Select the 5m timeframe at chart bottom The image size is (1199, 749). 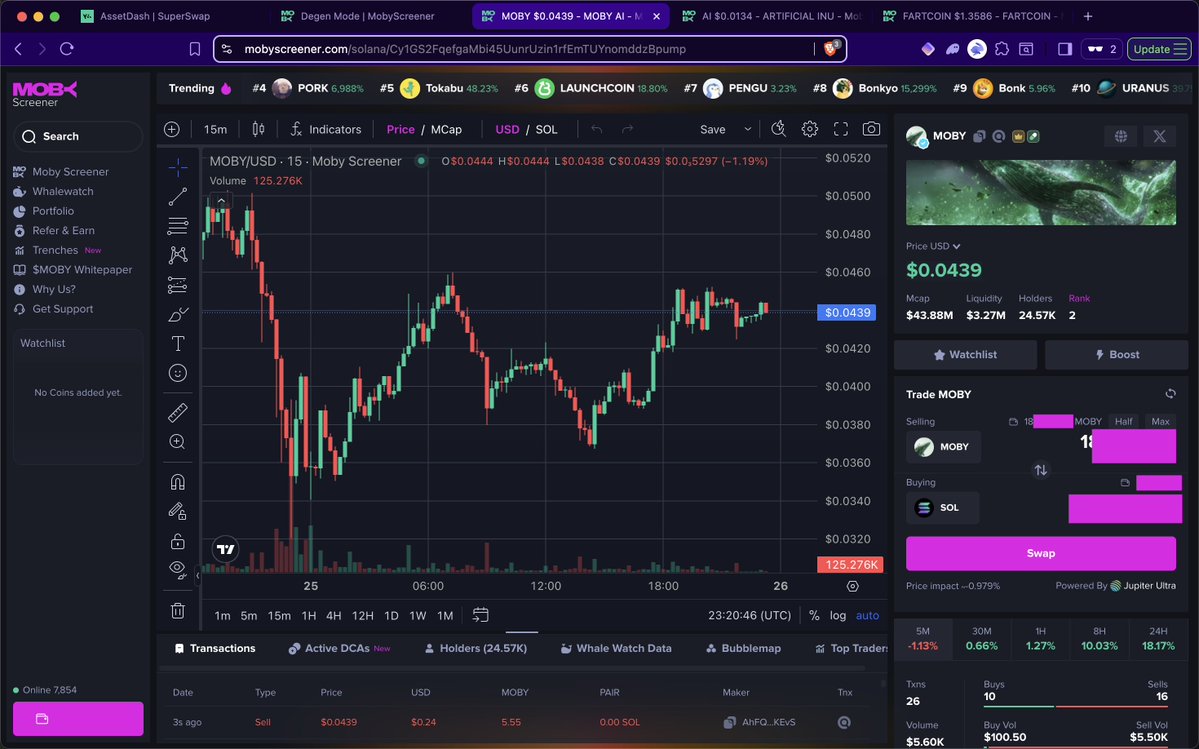249,615
